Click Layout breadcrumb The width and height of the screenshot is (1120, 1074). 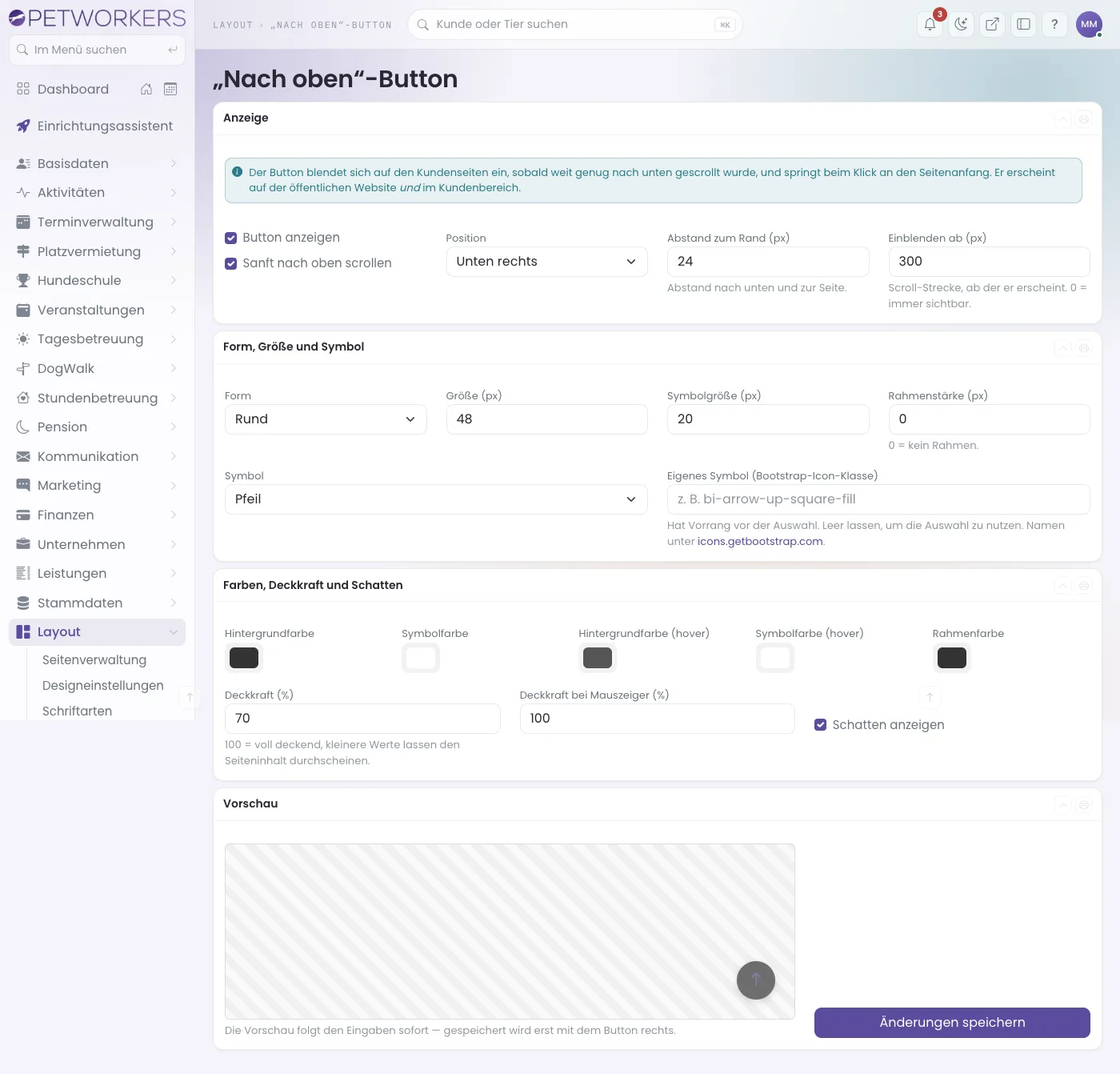coord(233,25)
